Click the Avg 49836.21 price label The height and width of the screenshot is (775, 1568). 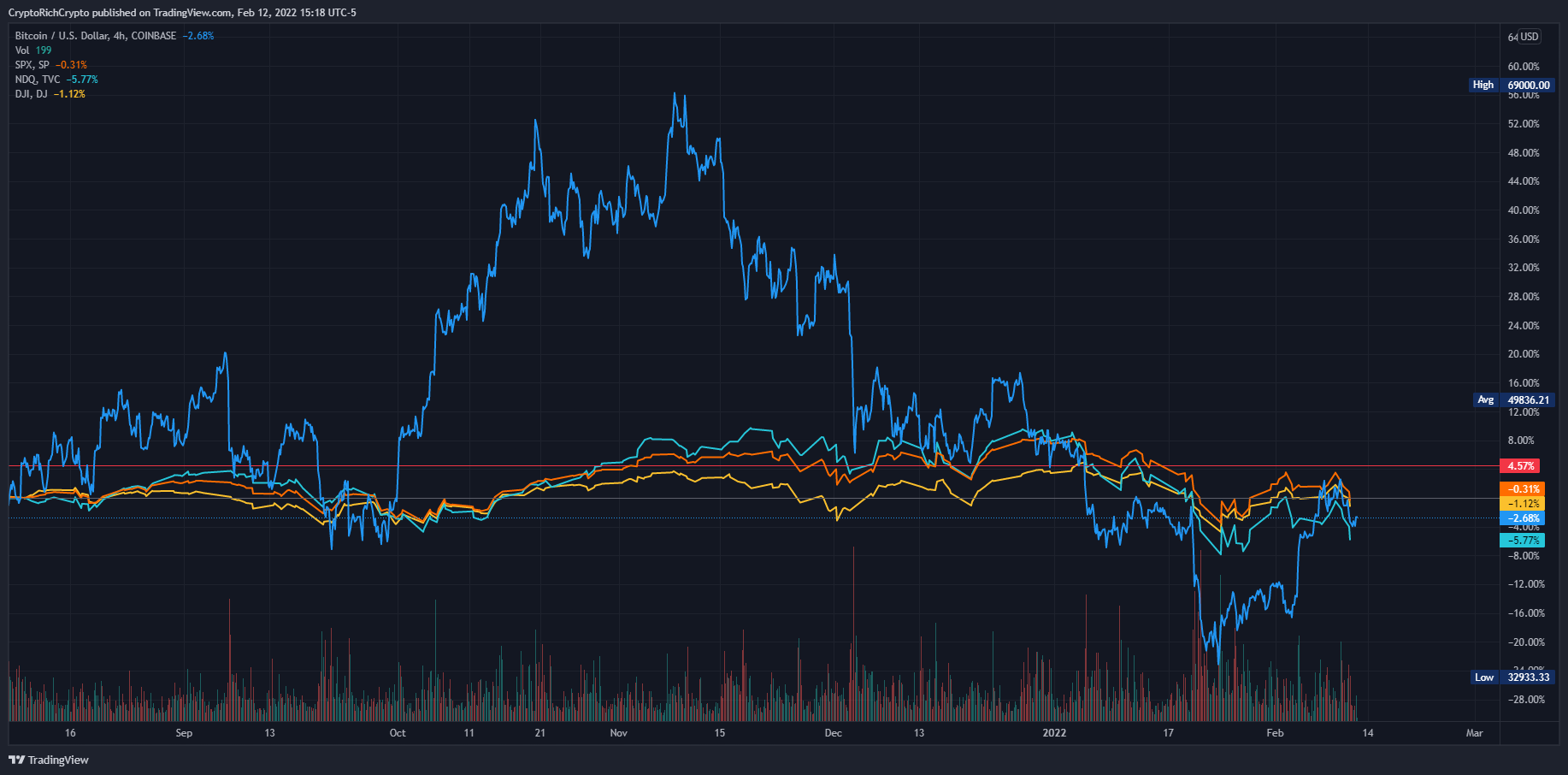click(1513, 399)
